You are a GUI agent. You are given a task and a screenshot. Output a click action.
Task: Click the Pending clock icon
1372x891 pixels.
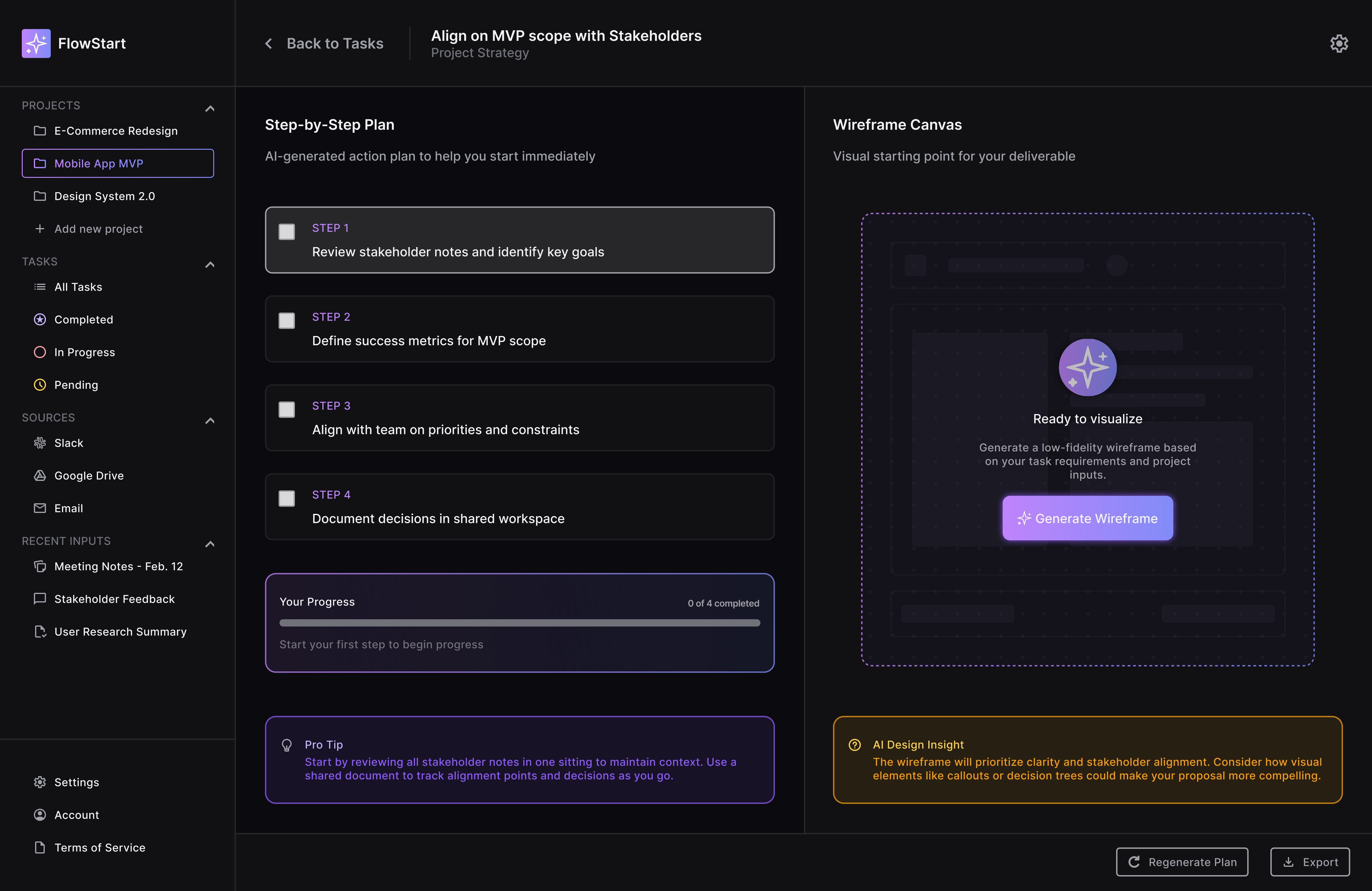point(40,384)
